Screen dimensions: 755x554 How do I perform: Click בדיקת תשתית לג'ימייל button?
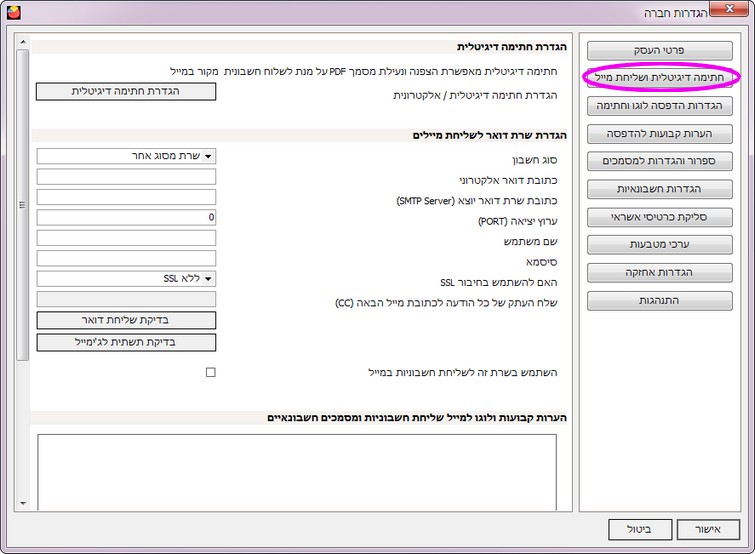click(x=126, y=342)
